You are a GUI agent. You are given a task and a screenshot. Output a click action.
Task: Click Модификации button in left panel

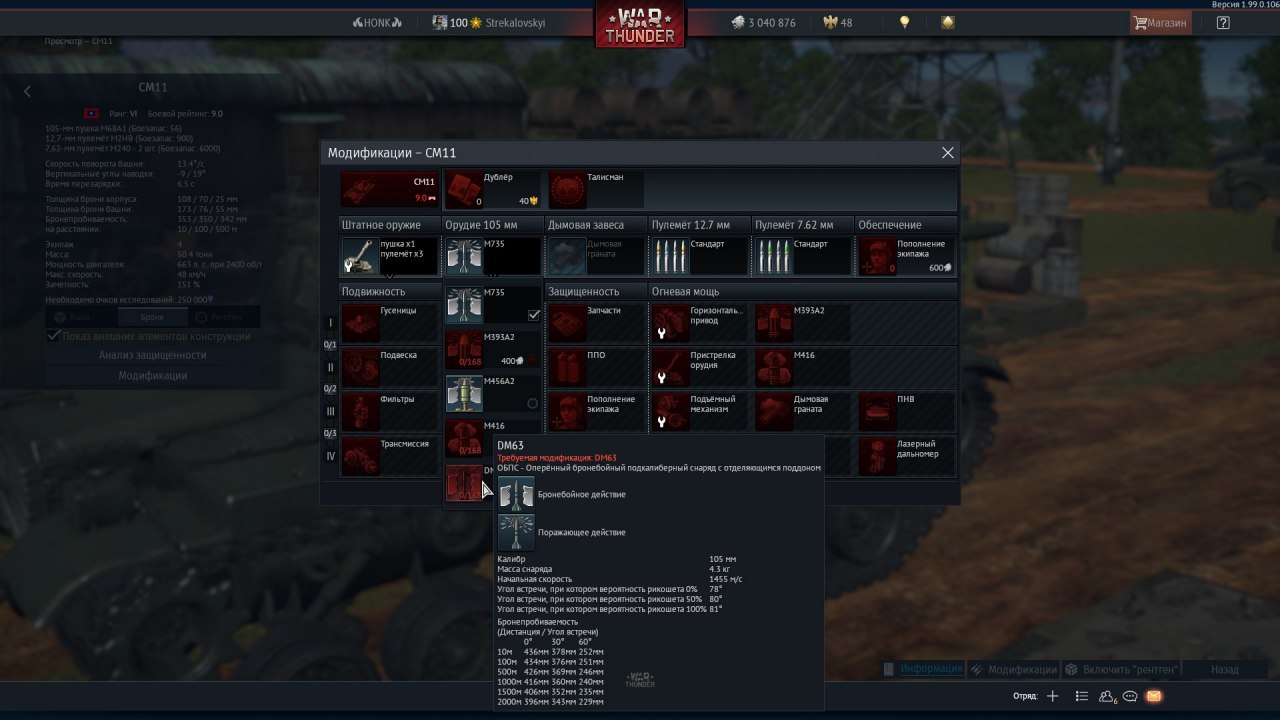[x=152, y=375]
